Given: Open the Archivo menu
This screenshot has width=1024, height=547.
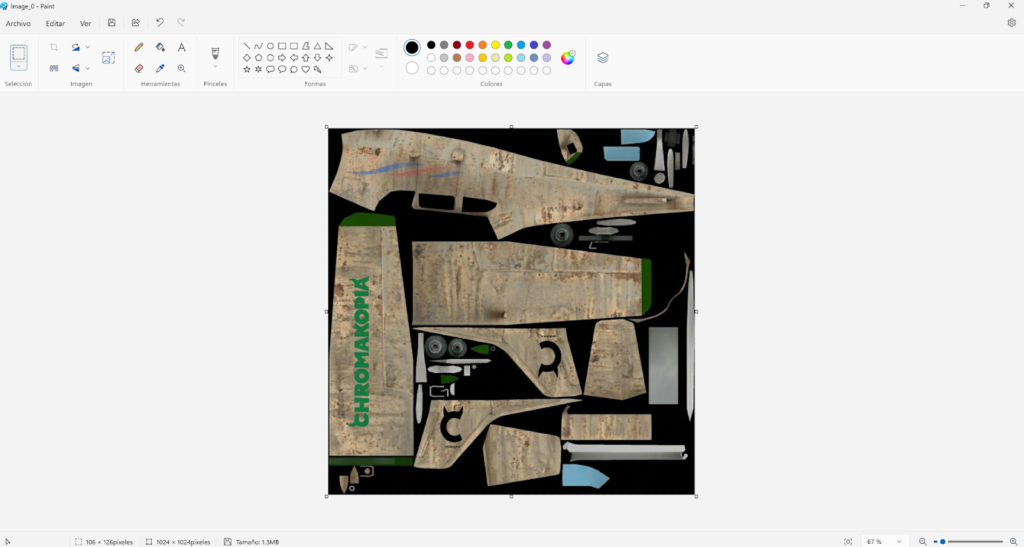Looking at the screenshot, I should click(x=18, y=23).
